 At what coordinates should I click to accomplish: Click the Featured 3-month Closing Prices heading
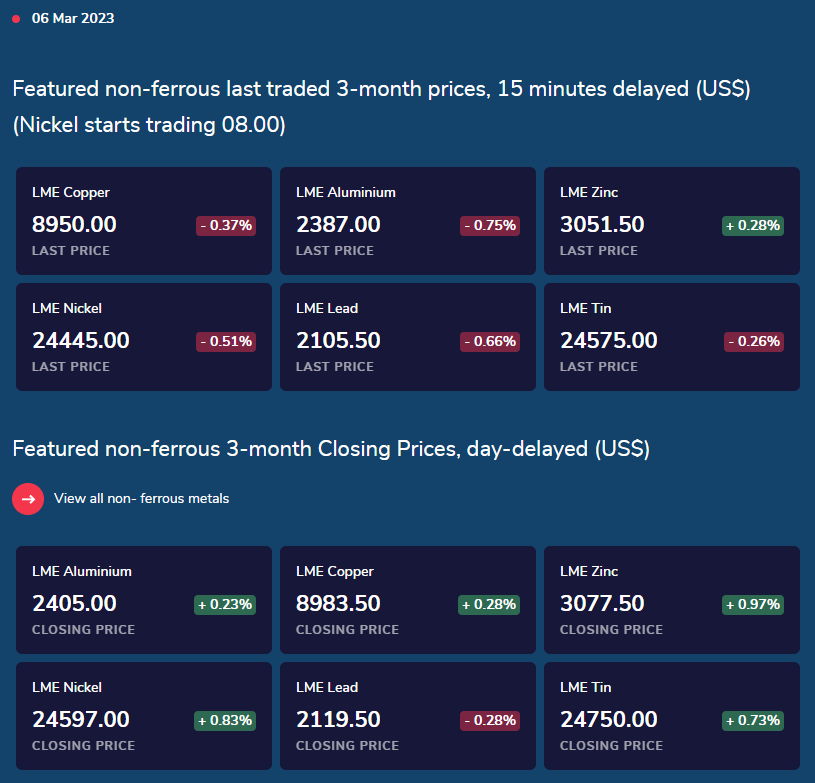(x=331, y=449)
